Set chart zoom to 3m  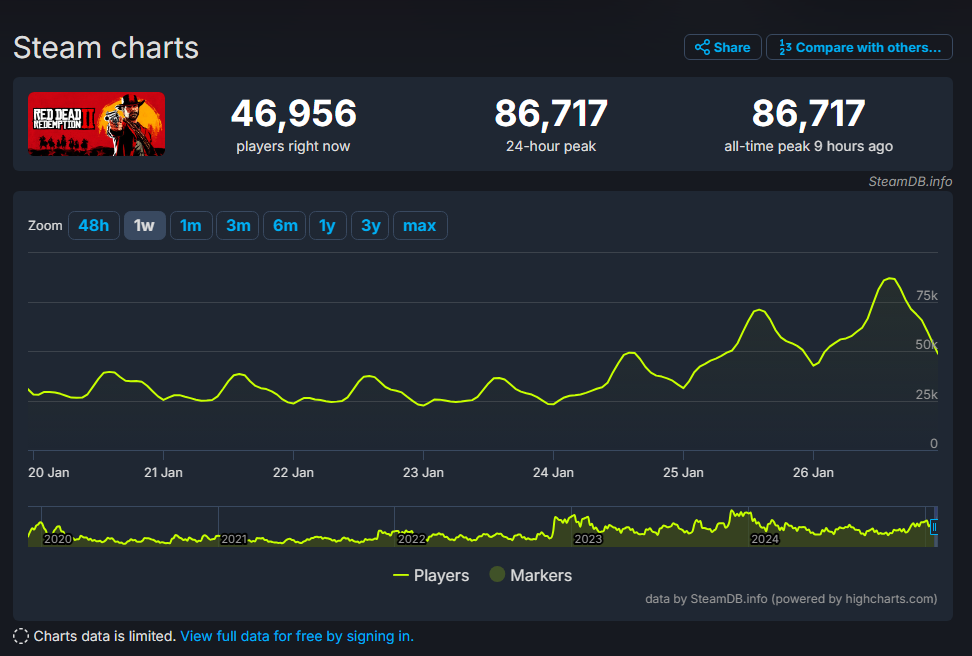[238, 226]
